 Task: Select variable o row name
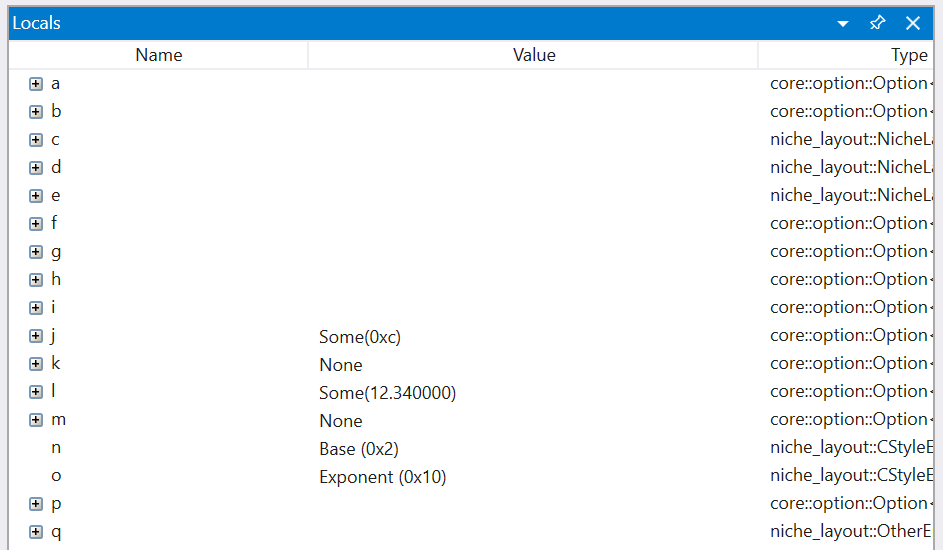56,476
